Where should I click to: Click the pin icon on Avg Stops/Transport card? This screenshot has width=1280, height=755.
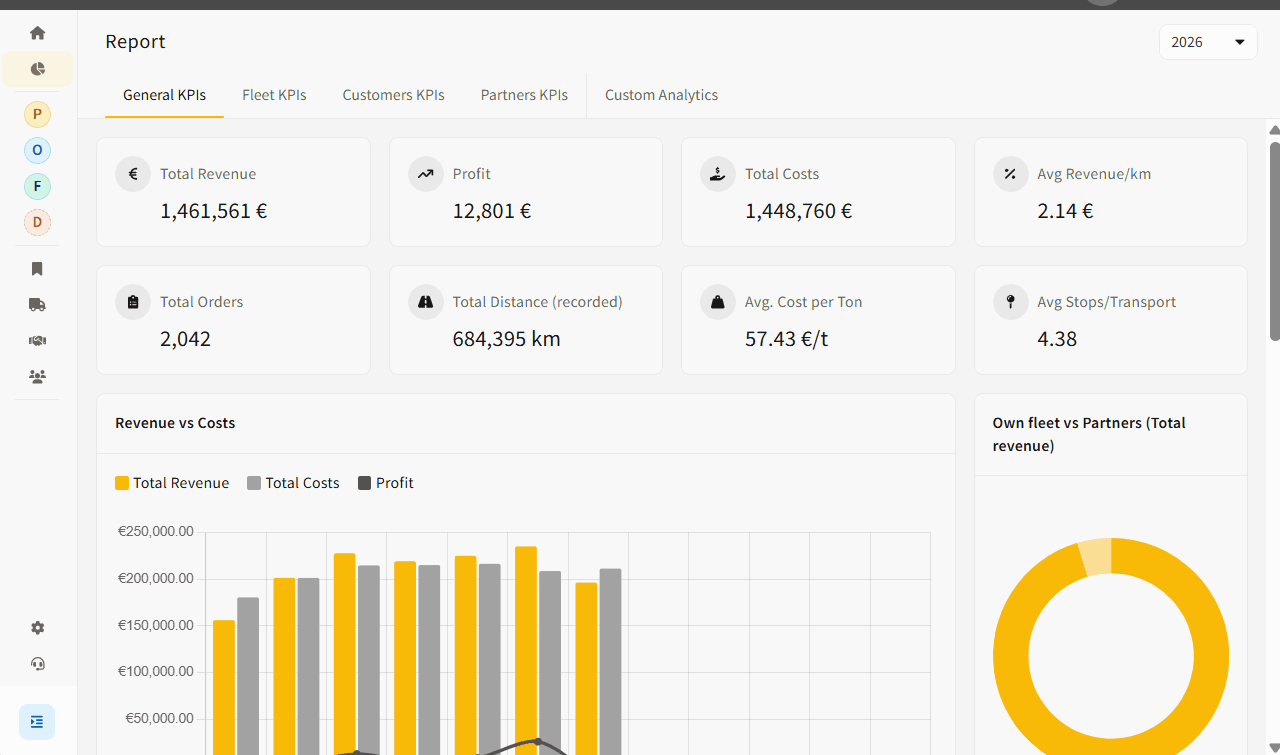coord(1011,302)
